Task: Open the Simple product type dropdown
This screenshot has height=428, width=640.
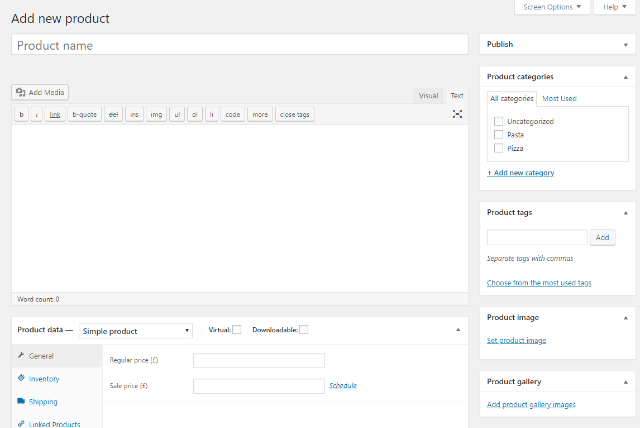Action: 136,331
